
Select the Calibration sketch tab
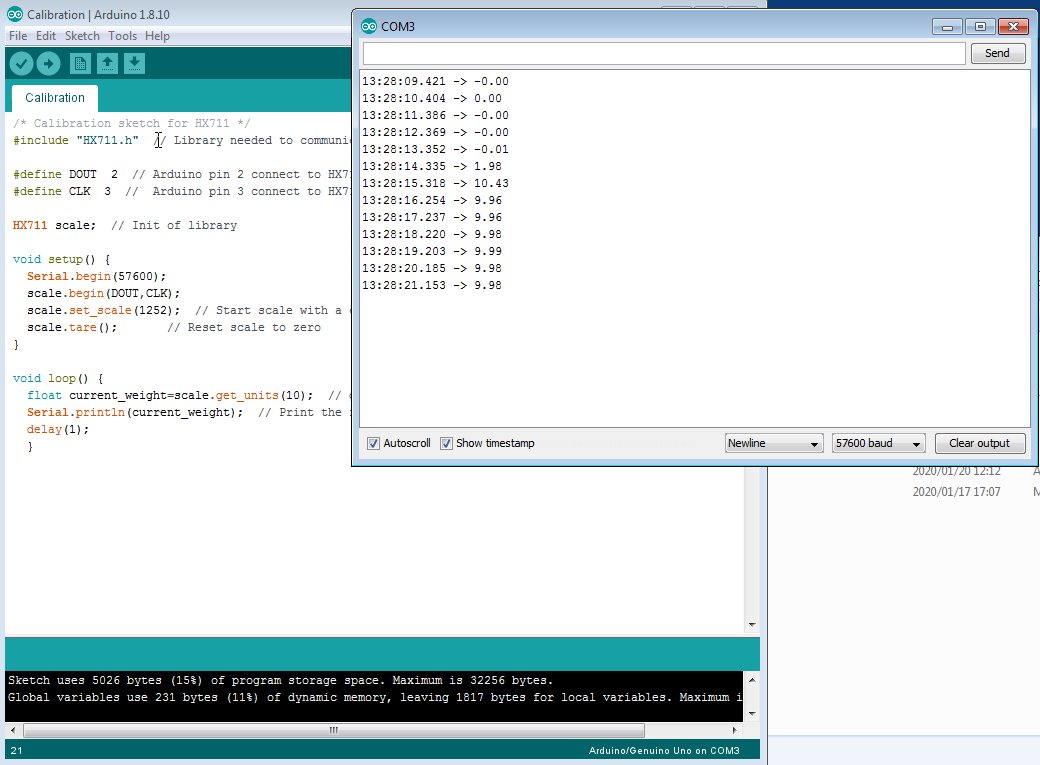55,98
